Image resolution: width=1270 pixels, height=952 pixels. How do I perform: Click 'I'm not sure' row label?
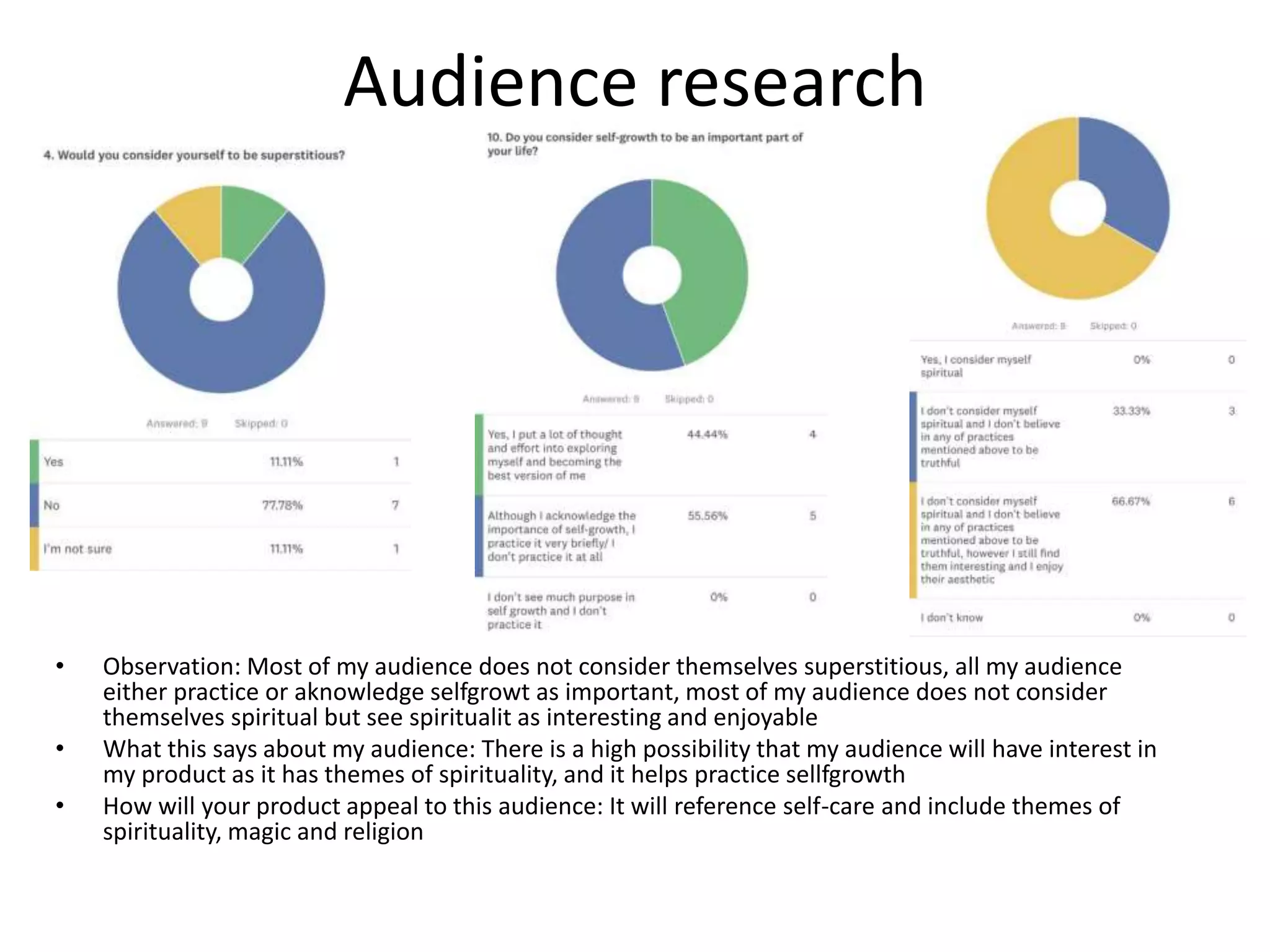coord(78,549)
